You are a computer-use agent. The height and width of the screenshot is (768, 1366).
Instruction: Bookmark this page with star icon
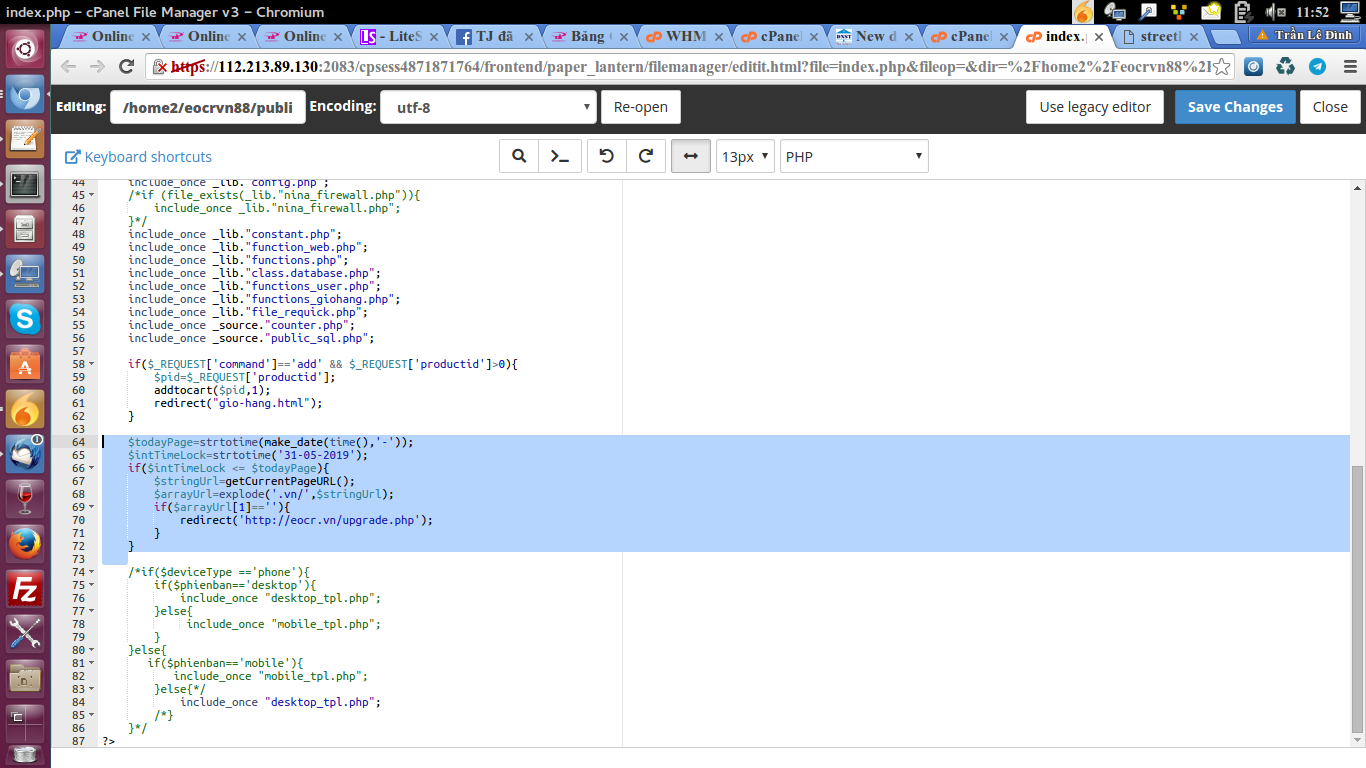click(1221, 67)
